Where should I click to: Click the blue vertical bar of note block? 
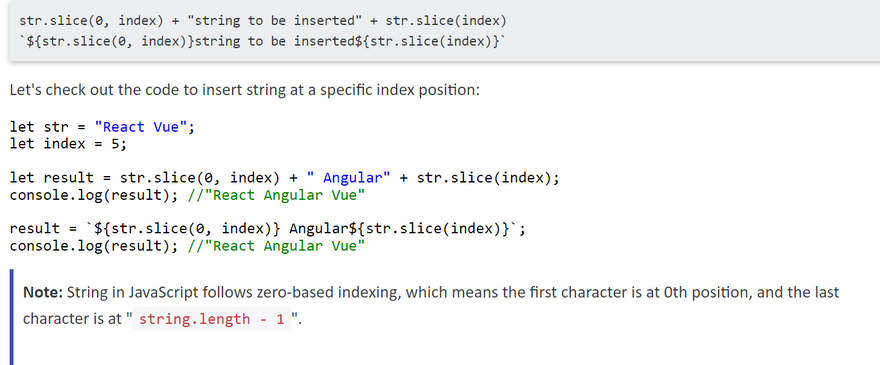click(x=12, y=317)
